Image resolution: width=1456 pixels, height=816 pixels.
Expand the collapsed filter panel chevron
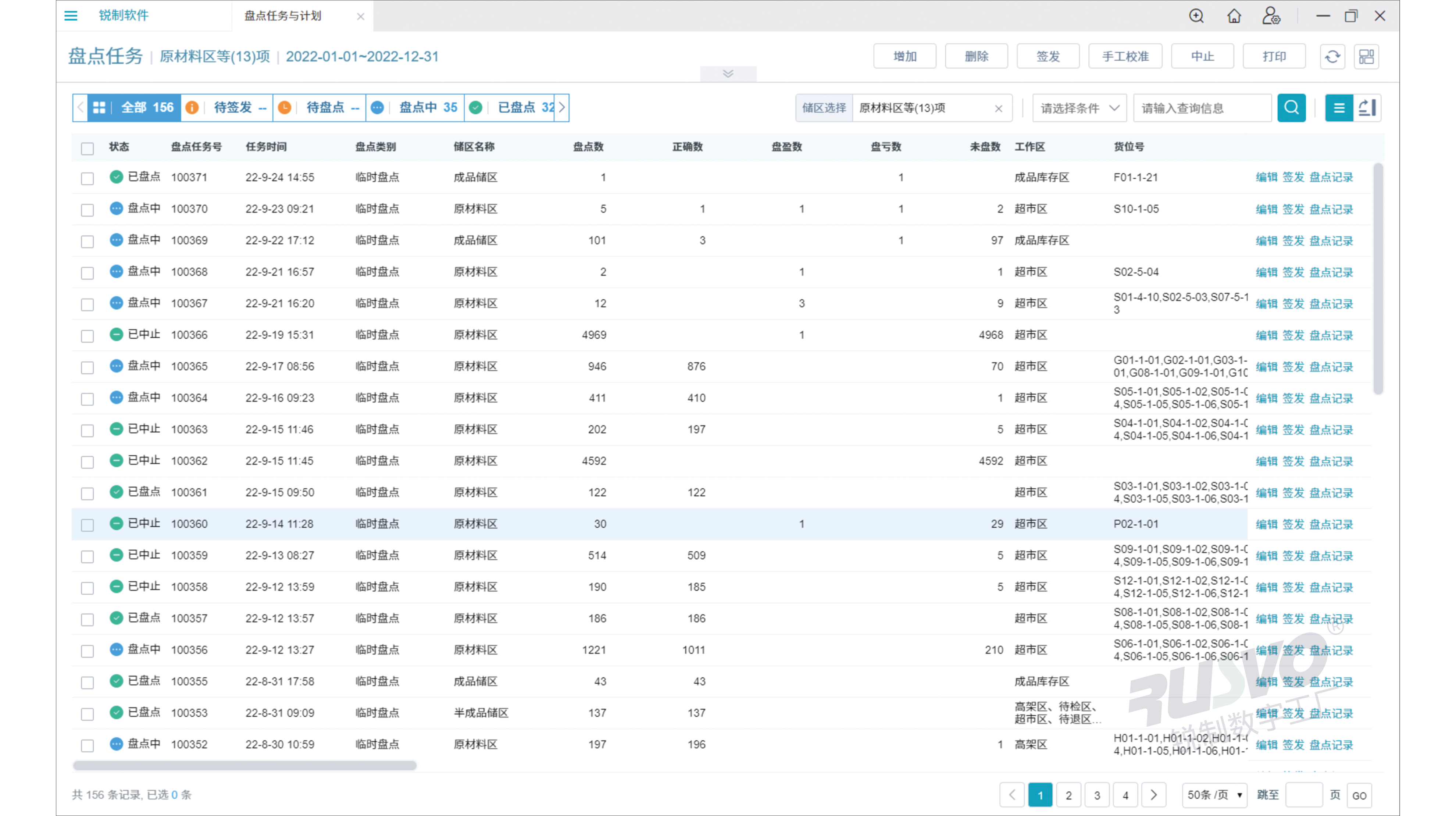[x=728, y=74]
